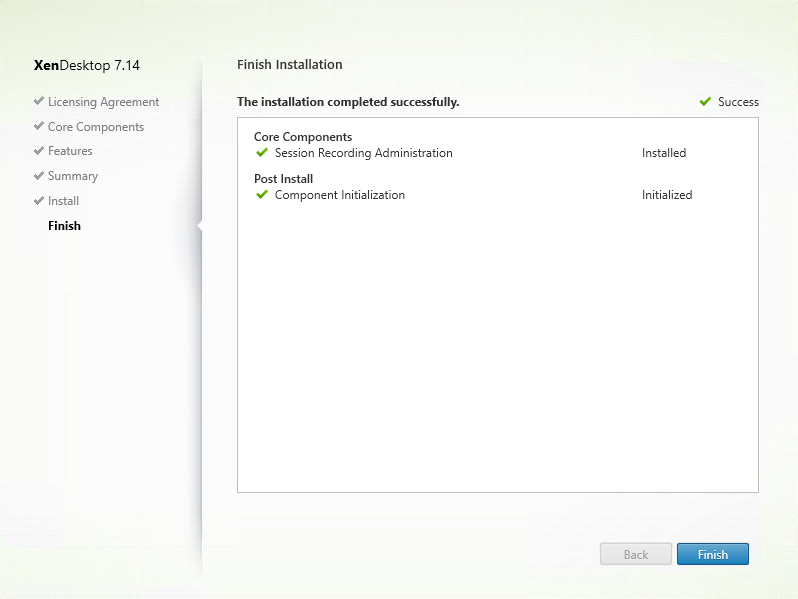The width and height of the screenshot is (798, 599).
Task: Select the Install step in sidebar
Action: (x=63, y=201)
